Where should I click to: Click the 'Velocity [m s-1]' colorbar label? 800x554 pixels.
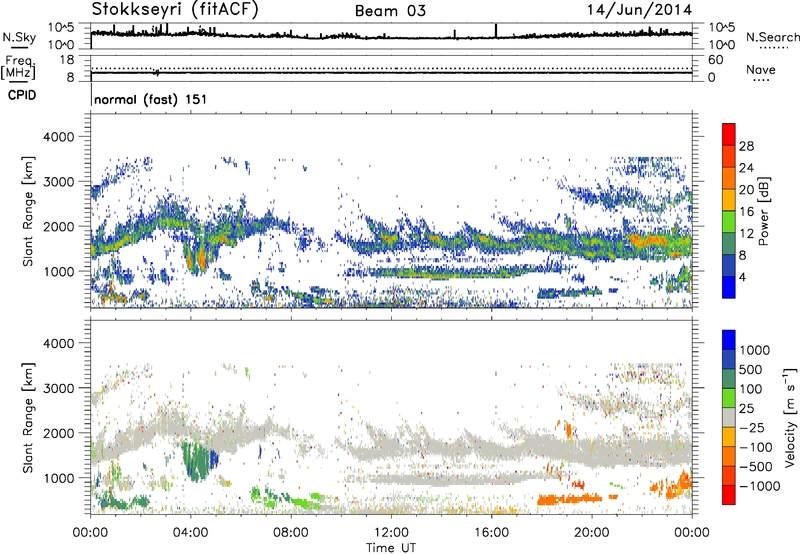pyautogui.click(x=790, y=418)
